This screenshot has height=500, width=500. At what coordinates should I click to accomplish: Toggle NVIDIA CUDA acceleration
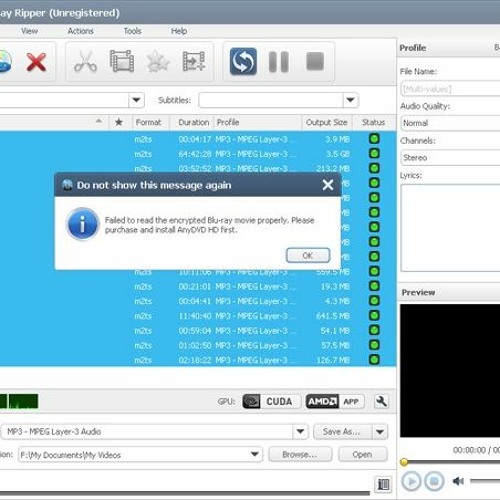click(x=272, y=401)
